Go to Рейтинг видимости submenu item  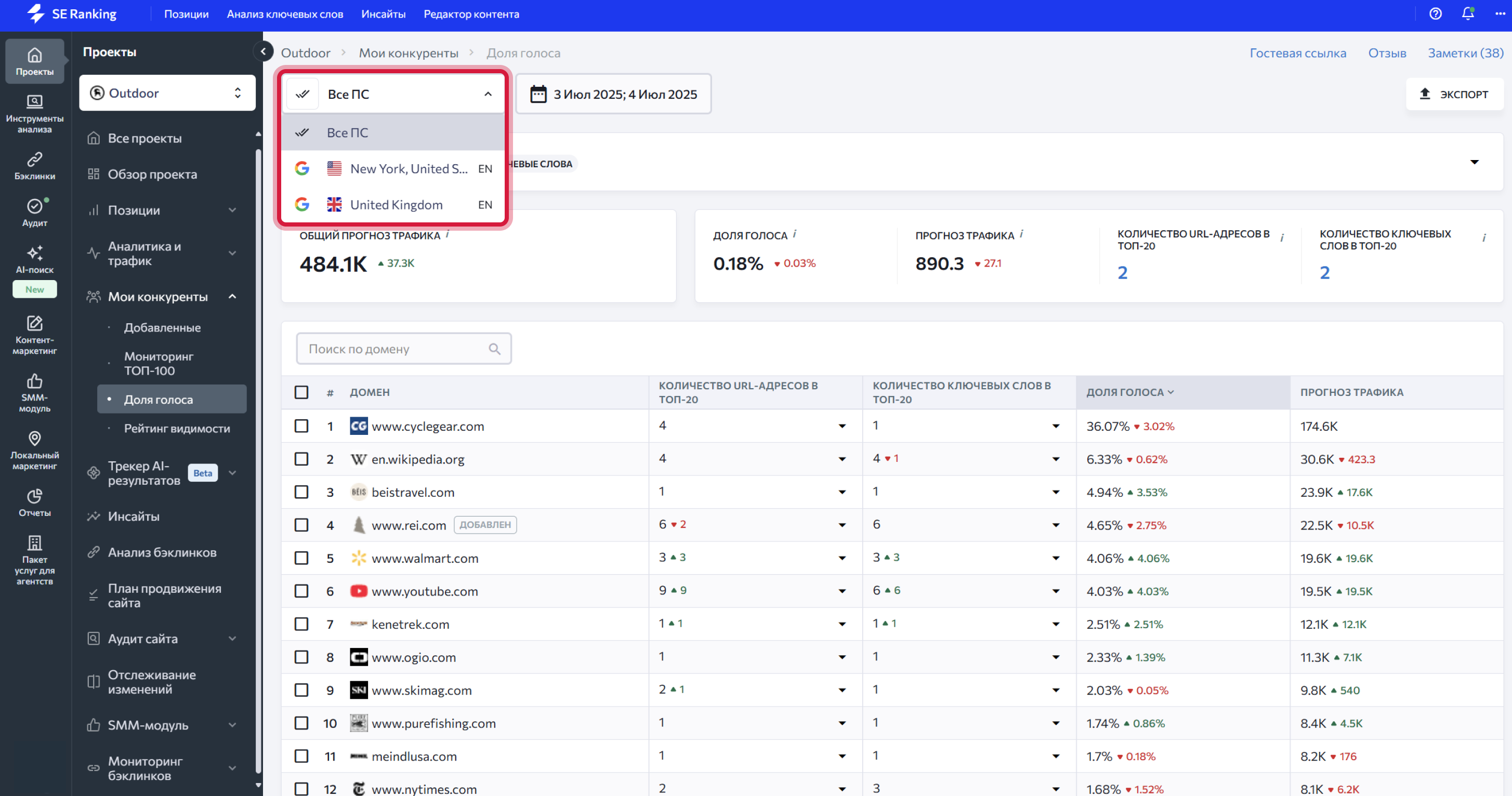coord(177,428)
